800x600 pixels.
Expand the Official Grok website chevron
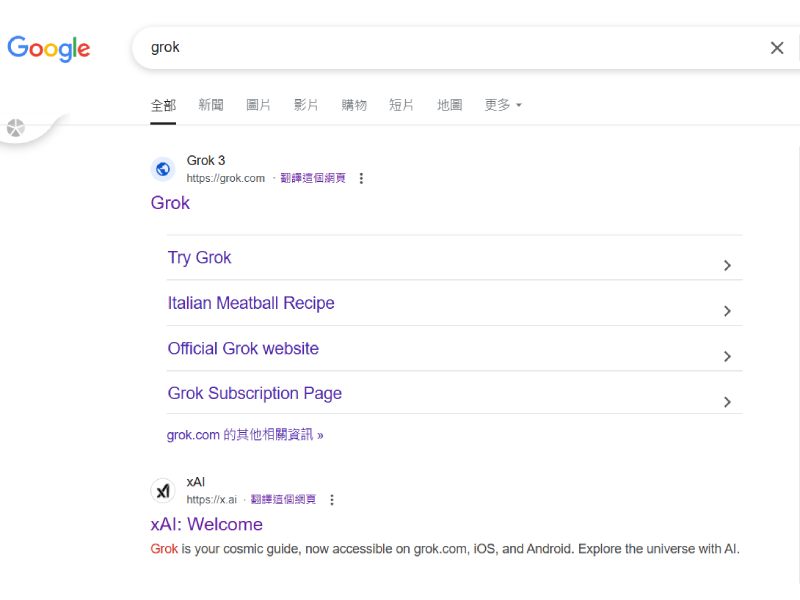click(728, 356)
